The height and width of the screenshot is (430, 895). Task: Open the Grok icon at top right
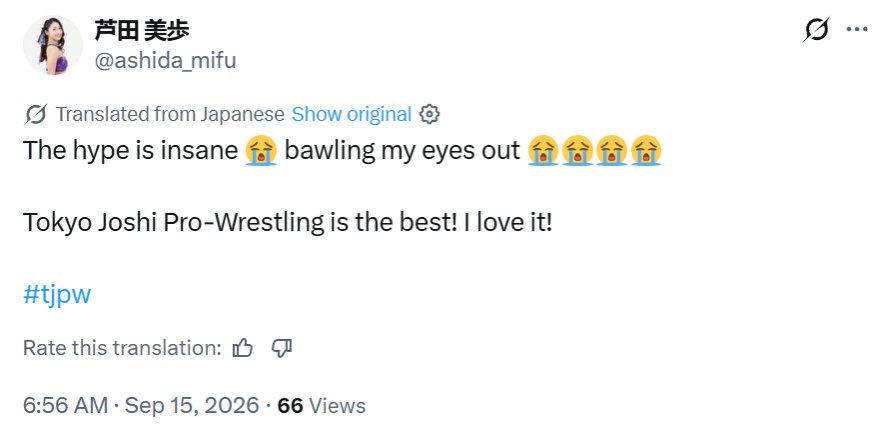[x=816, y=29]
